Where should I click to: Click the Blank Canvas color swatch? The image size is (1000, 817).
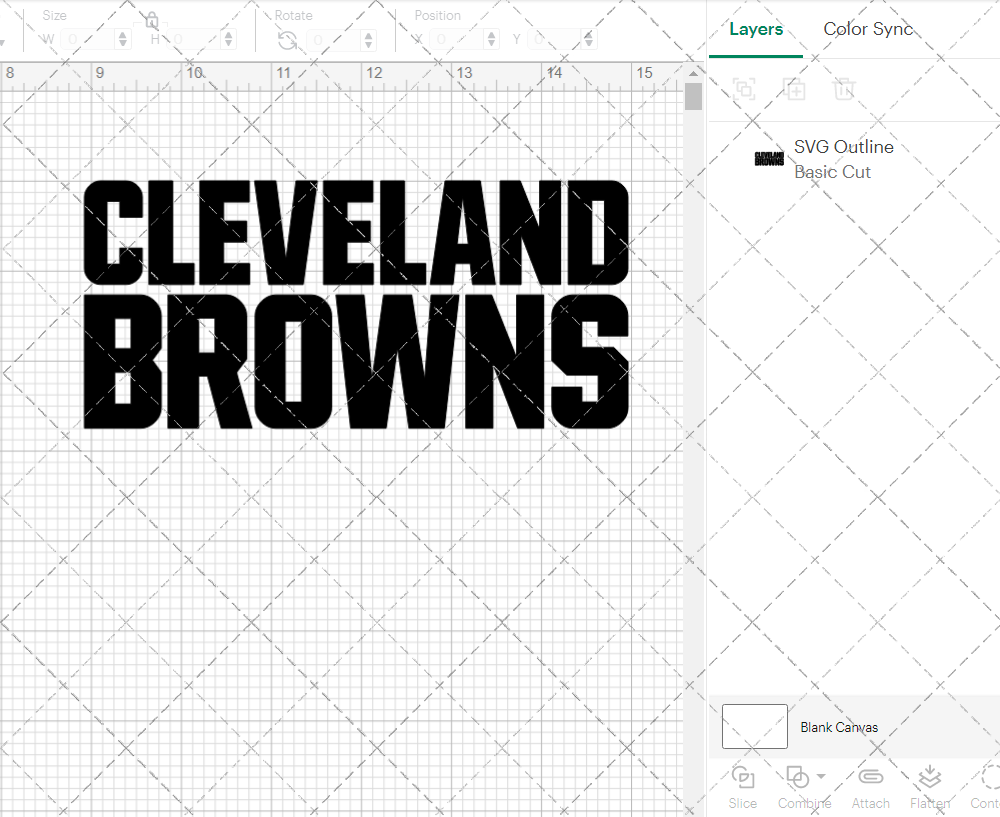click(754, 727)
